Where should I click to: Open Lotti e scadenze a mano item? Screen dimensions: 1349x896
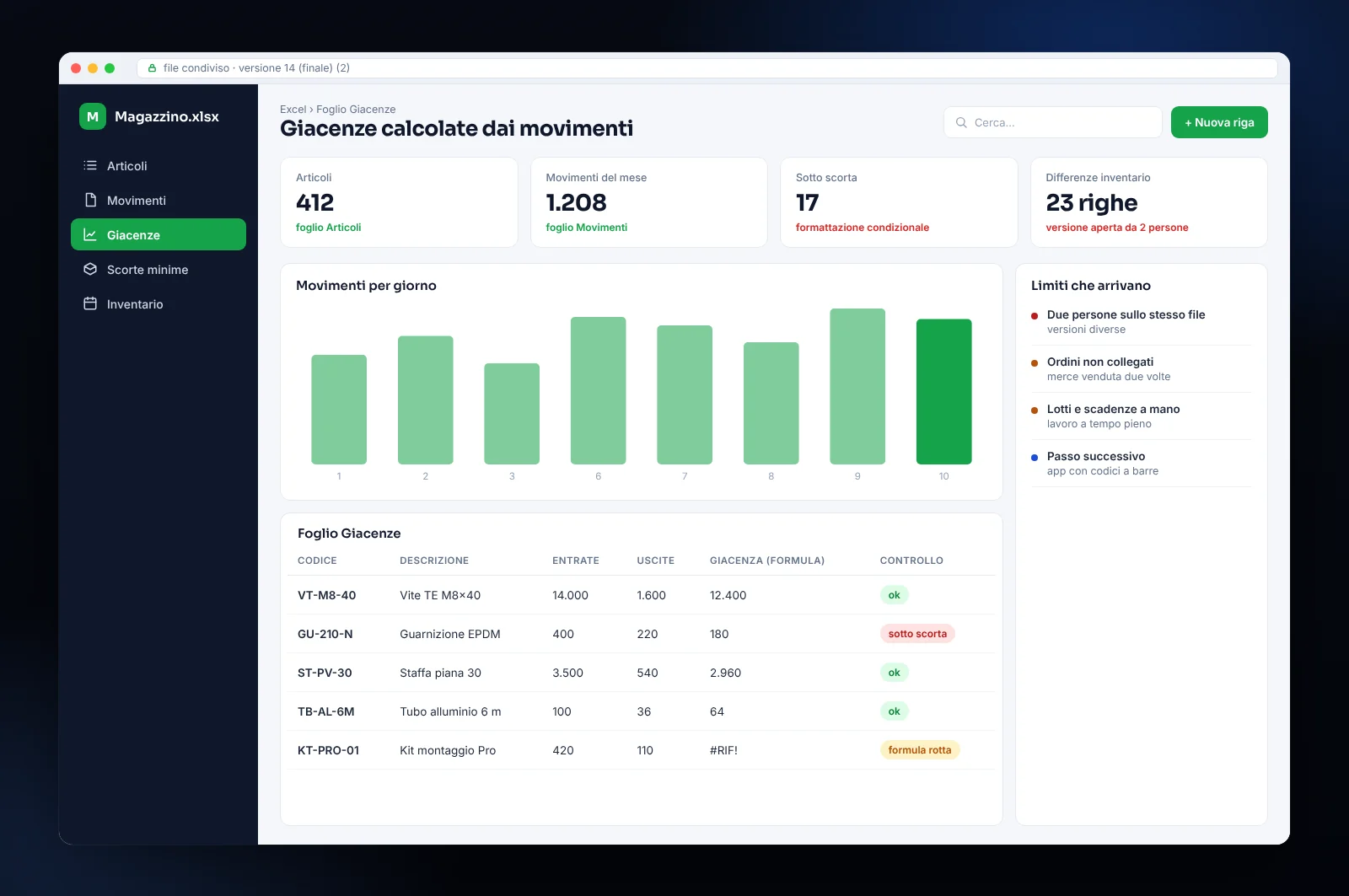(1141, 416)
